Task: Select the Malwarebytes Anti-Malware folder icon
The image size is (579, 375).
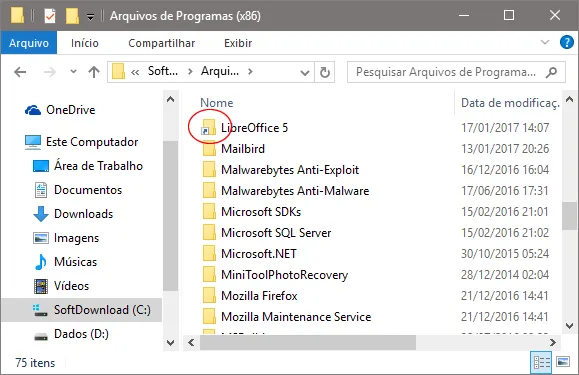Action: point(209,191)
